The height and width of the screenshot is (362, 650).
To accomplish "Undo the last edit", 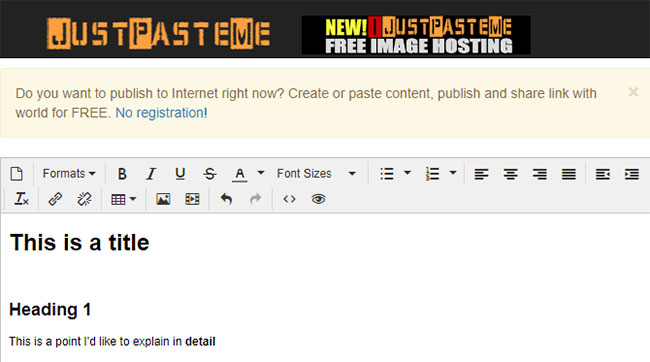I will 226,199.
